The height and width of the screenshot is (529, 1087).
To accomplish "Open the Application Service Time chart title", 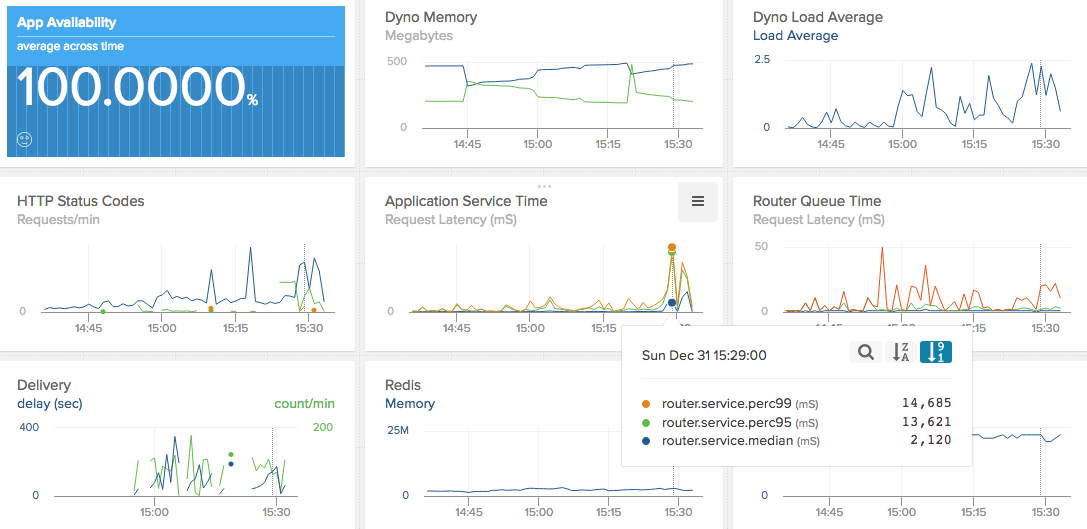I will pos(466,201).
